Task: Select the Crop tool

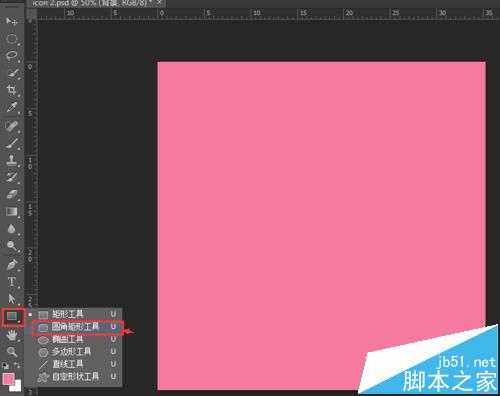Action: 12,90
